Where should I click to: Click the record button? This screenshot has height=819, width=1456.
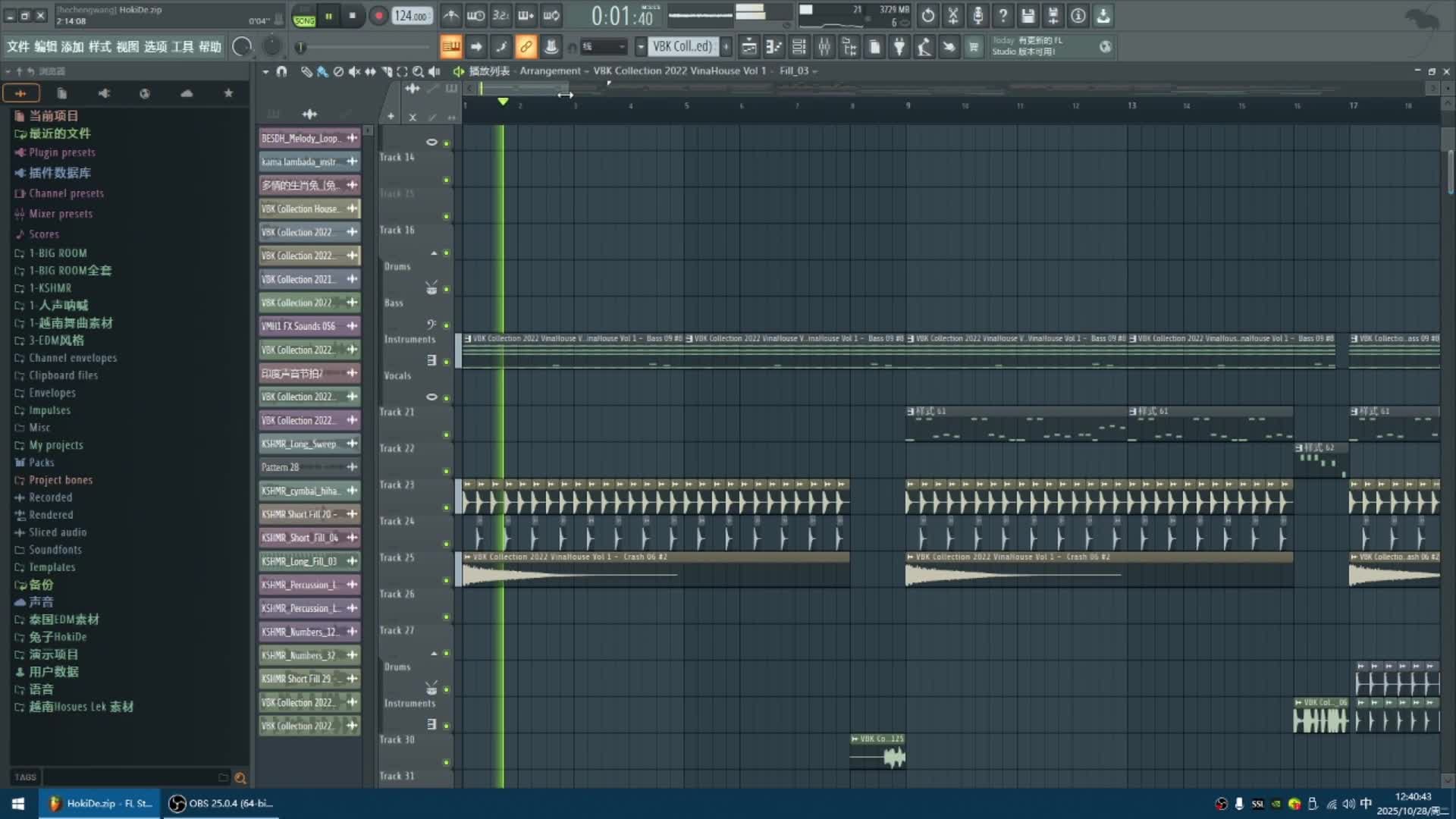378,16
